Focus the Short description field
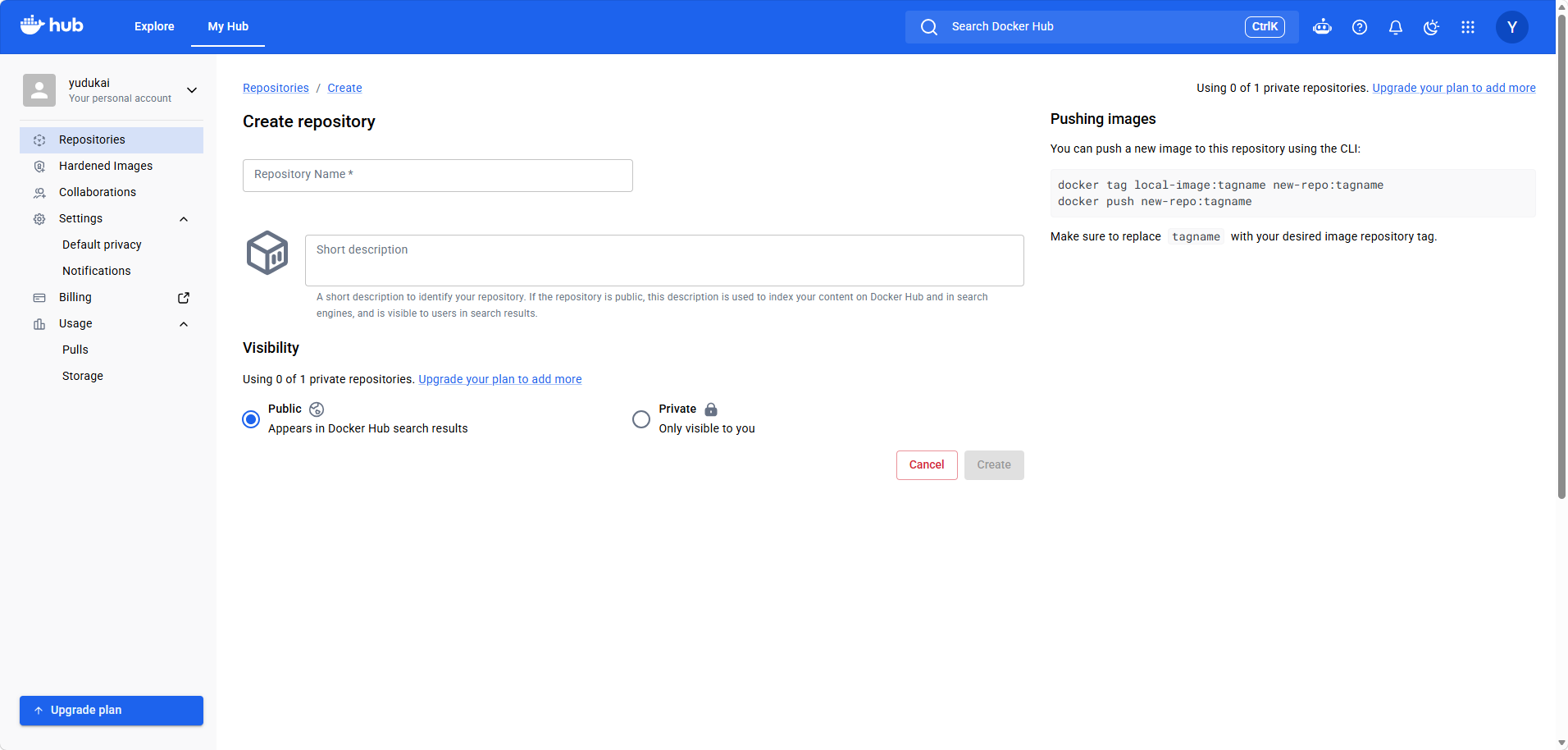 (x=664, y=260)
